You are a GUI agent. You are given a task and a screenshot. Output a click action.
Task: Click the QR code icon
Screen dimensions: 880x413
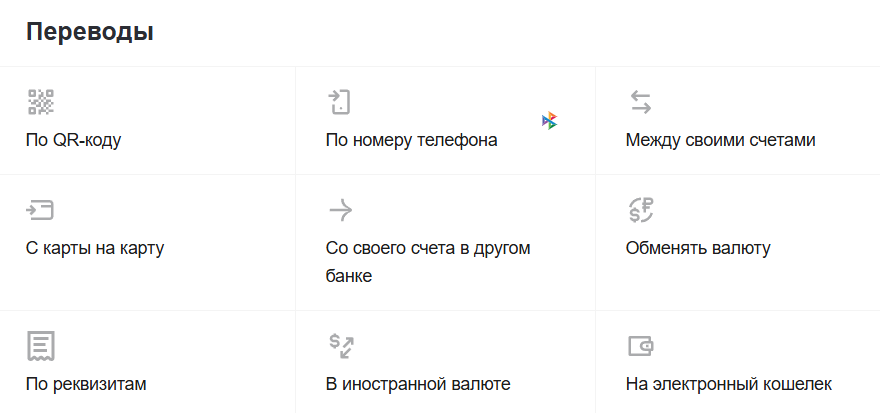[x=40, y=102]
